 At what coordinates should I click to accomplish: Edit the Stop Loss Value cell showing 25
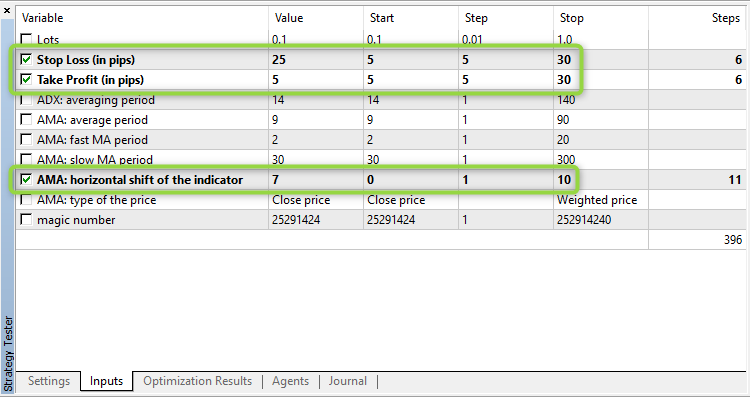pos(316,60)
